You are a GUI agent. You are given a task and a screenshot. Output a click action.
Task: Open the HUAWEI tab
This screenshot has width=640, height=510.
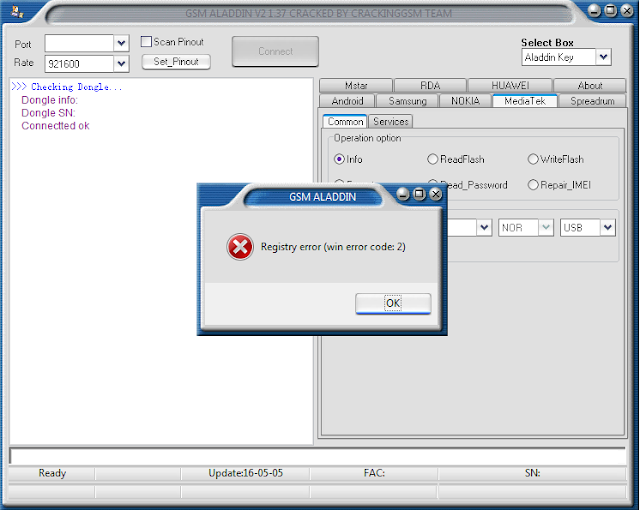pos(510,86)
